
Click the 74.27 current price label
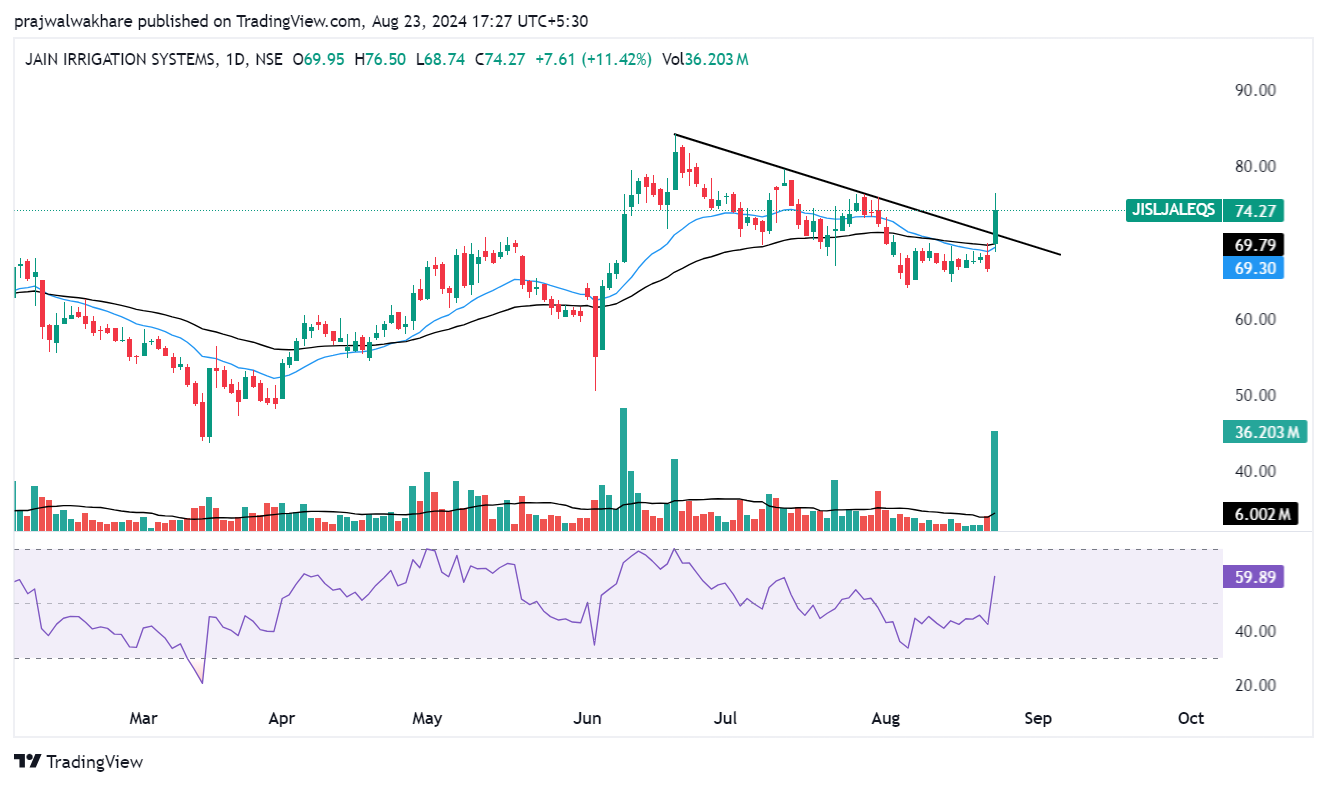coord(1253,210)
